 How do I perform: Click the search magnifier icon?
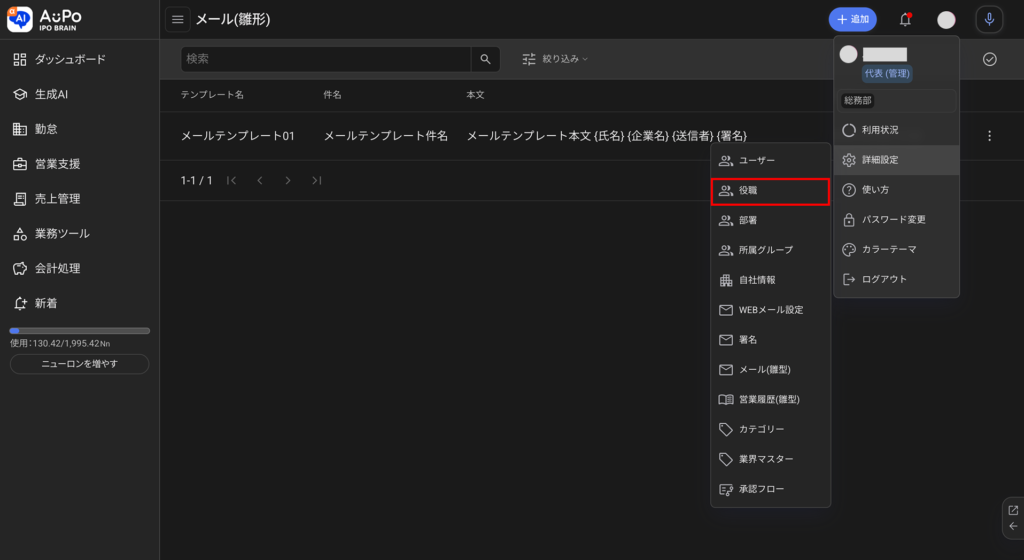[485, 59]
